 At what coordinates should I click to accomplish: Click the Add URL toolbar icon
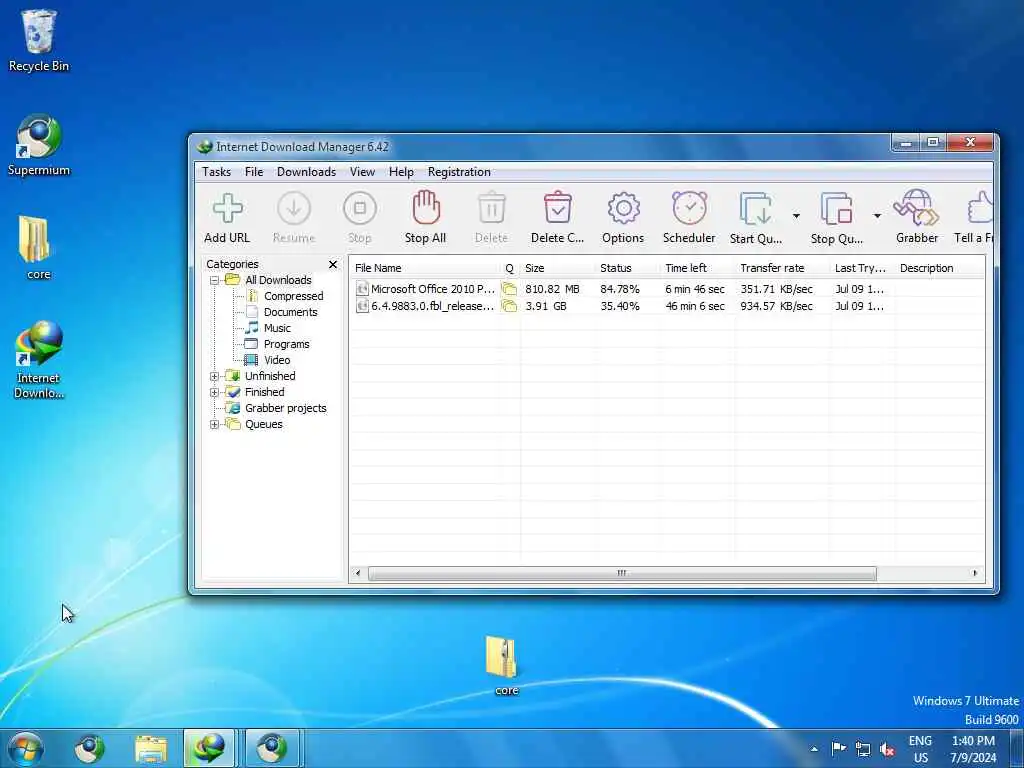point(227,217)
